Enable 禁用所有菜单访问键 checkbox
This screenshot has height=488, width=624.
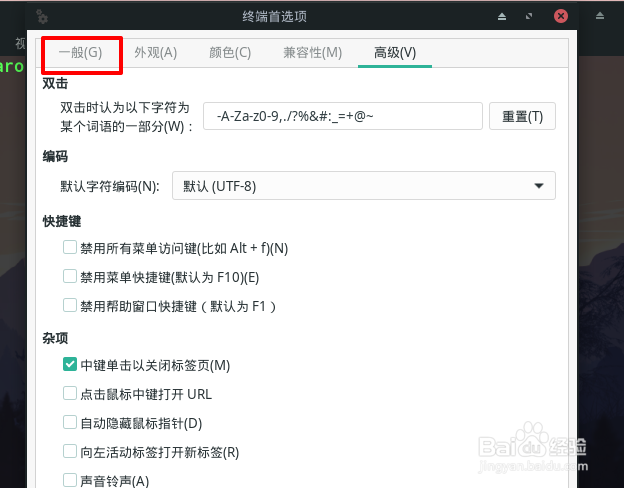point(70,248)
